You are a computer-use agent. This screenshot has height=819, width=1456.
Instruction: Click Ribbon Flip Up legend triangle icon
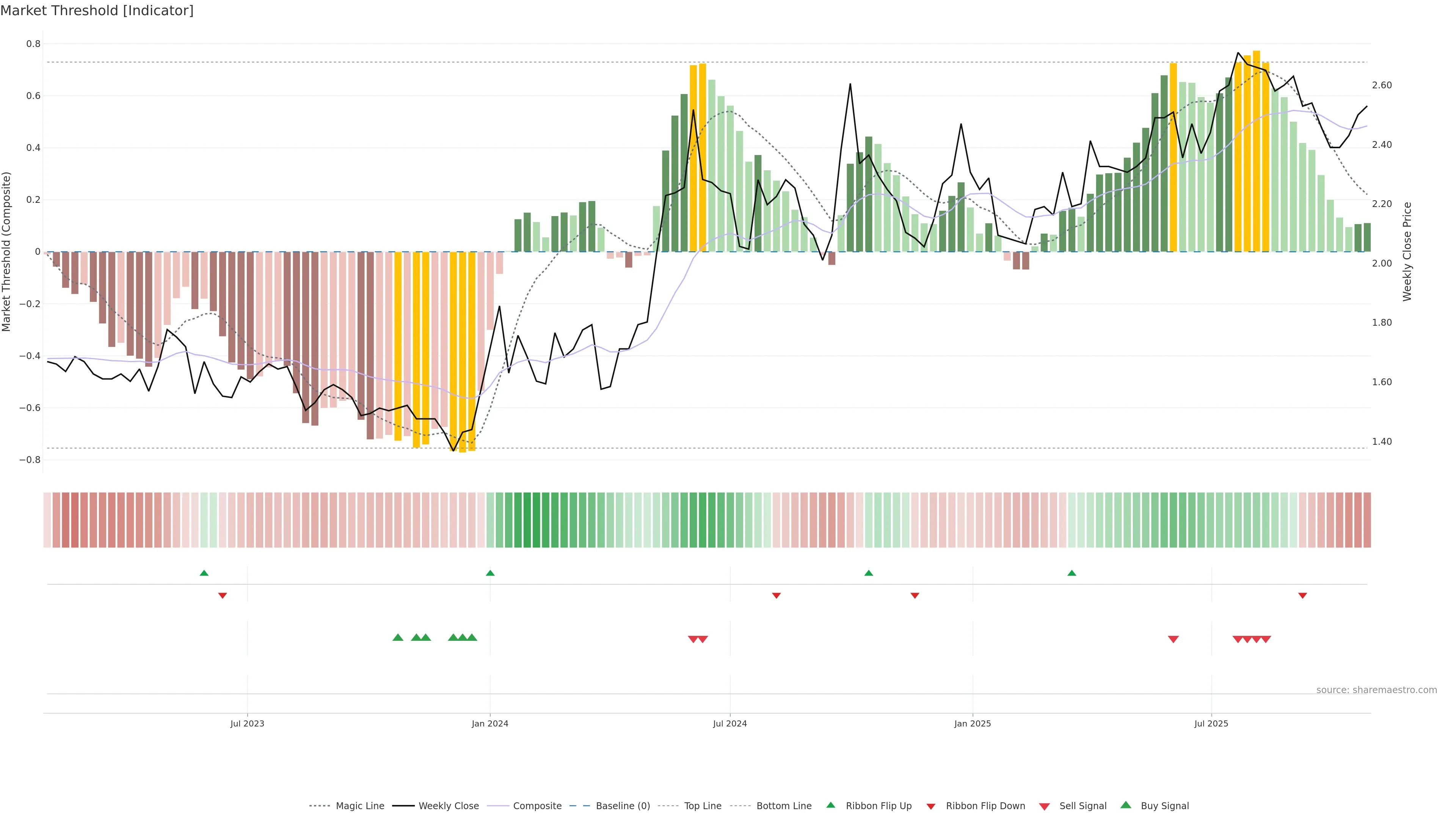tap(830, 805)
